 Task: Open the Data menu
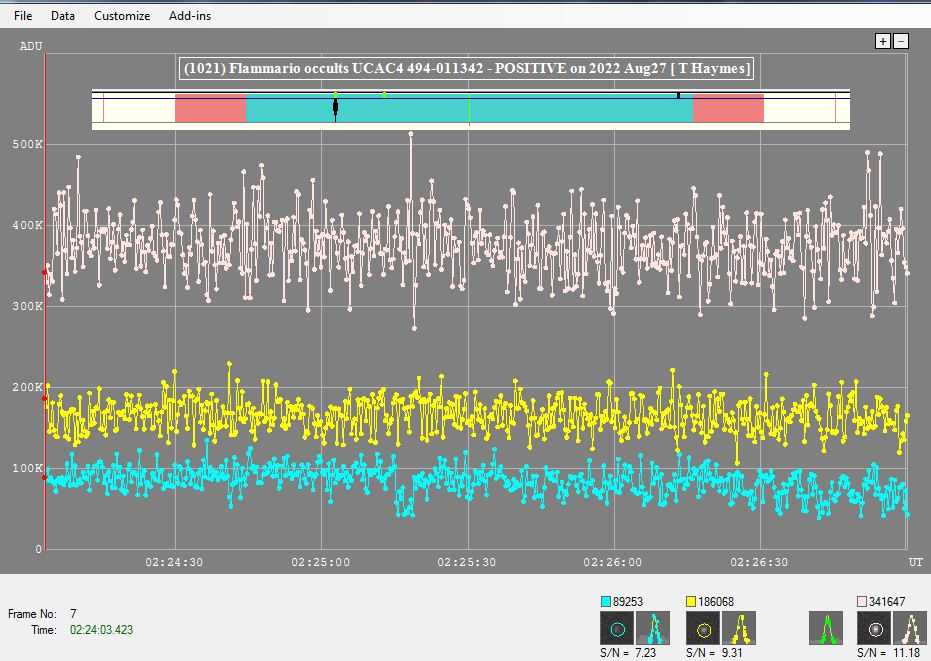[63, 16]
